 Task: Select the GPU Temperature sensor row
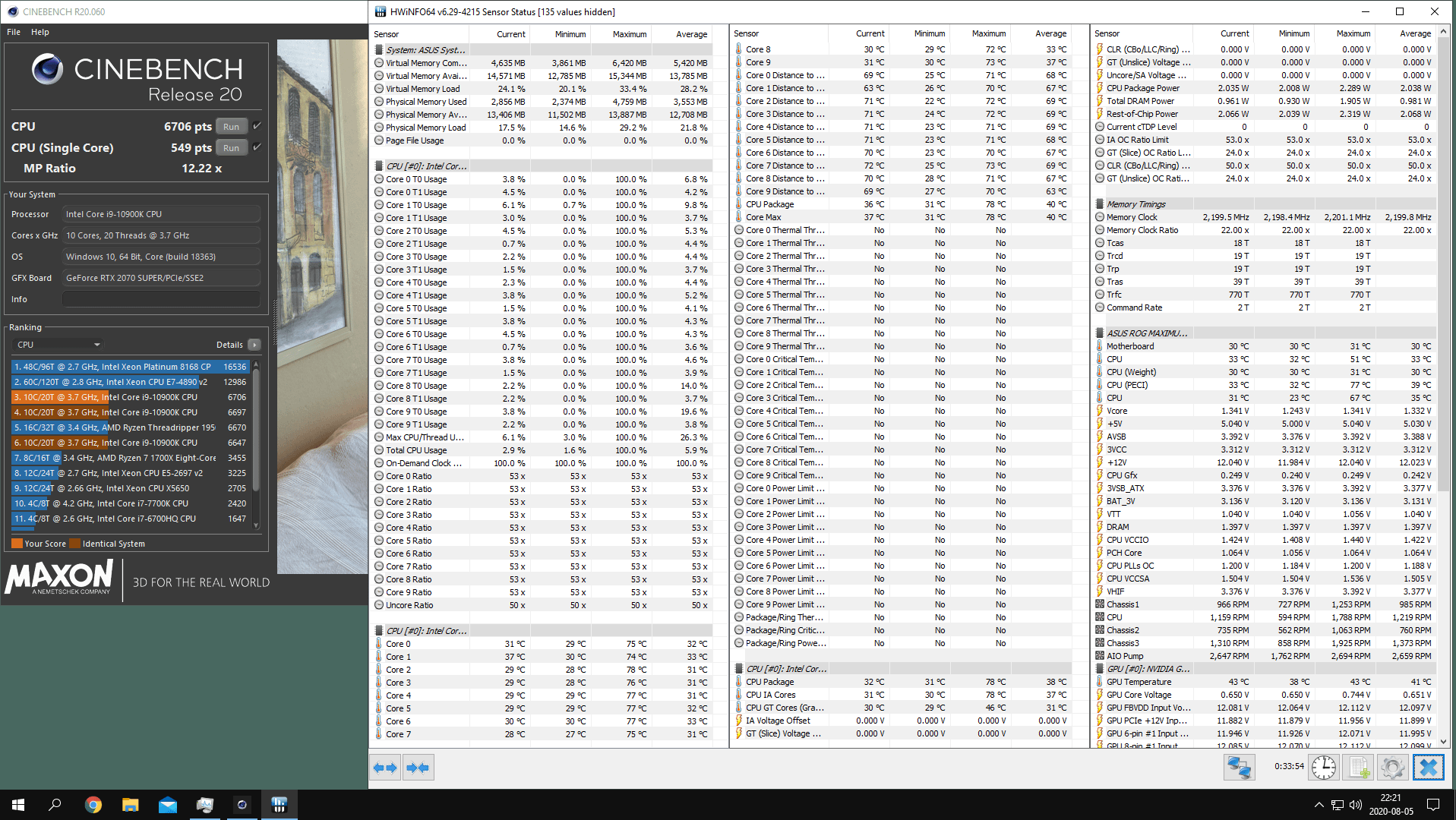click(x=1265, y=682)
